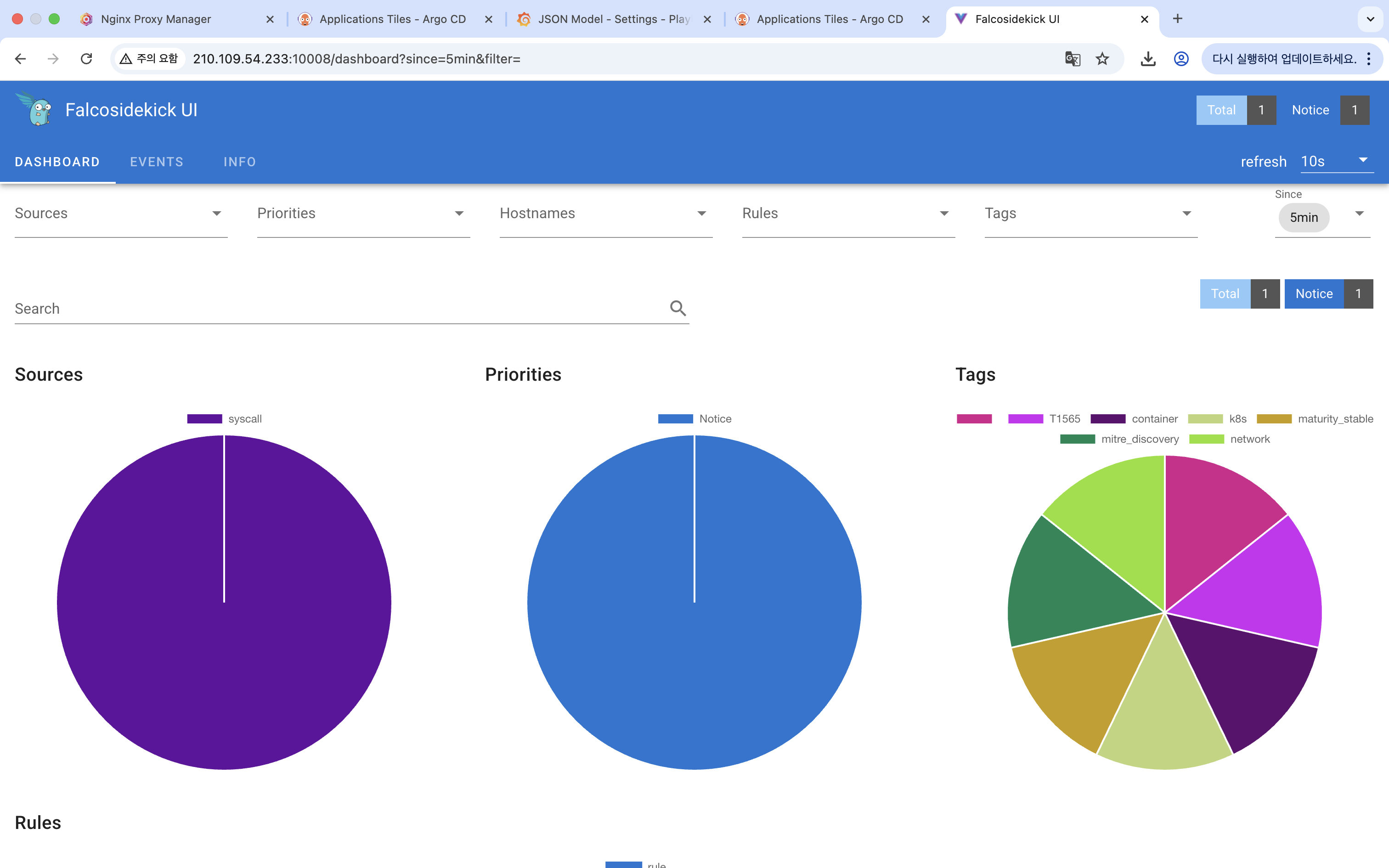Viewport: 1389px width, 868px height.
Task: Click the search magnifier icon
Action: click(x=678, y=308)
